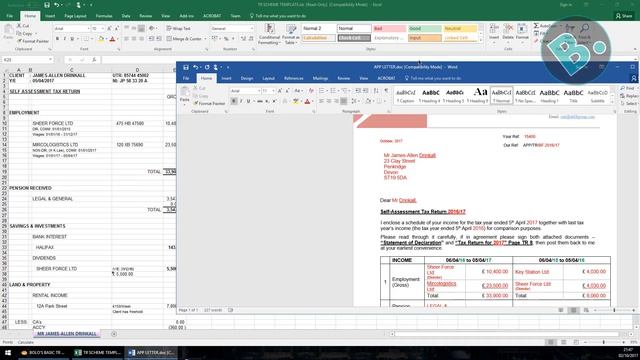
Task: Toggle Underline in Word ribbon
Action: [248, 101]
